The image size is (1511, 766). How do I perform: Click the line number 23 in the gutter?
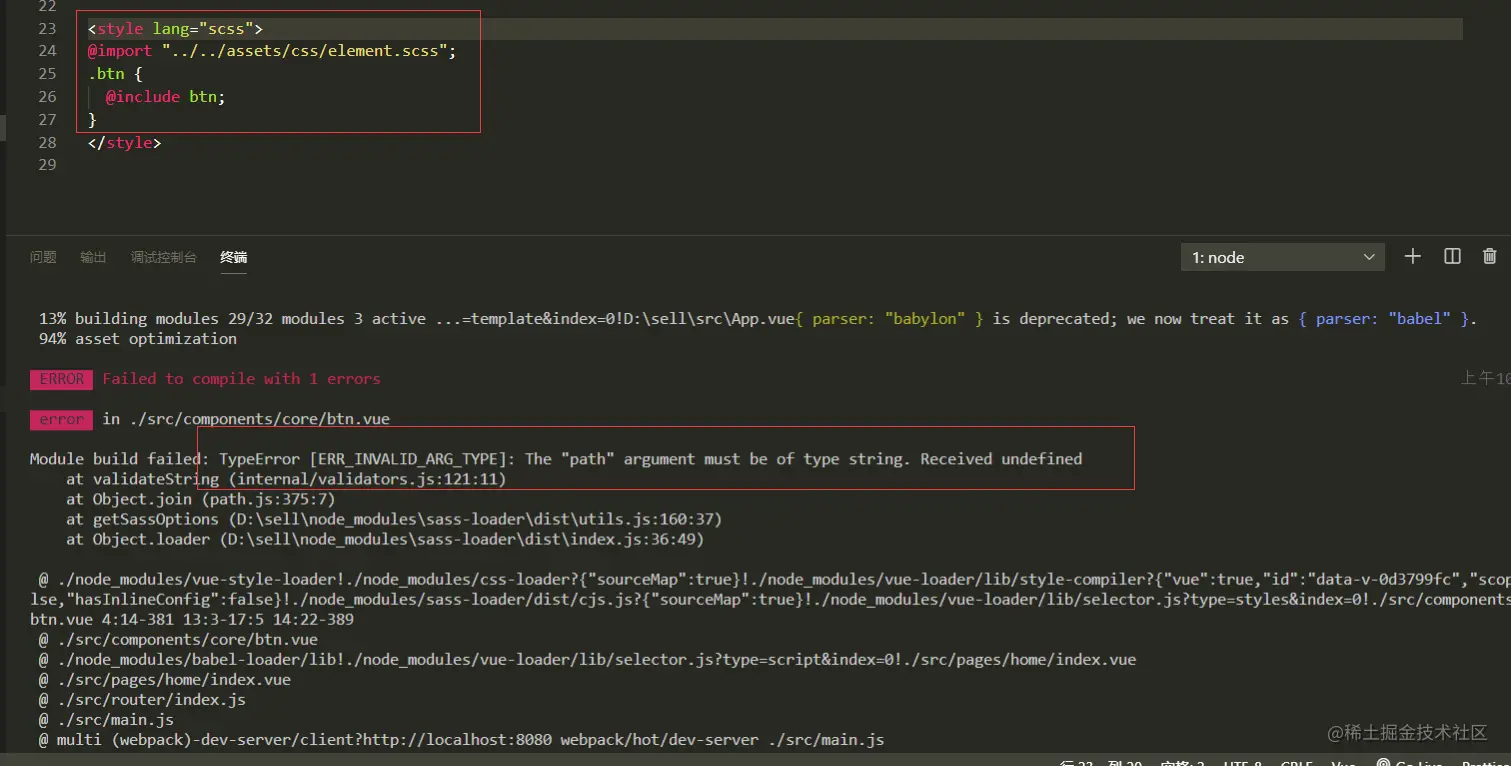click(47, 28)
